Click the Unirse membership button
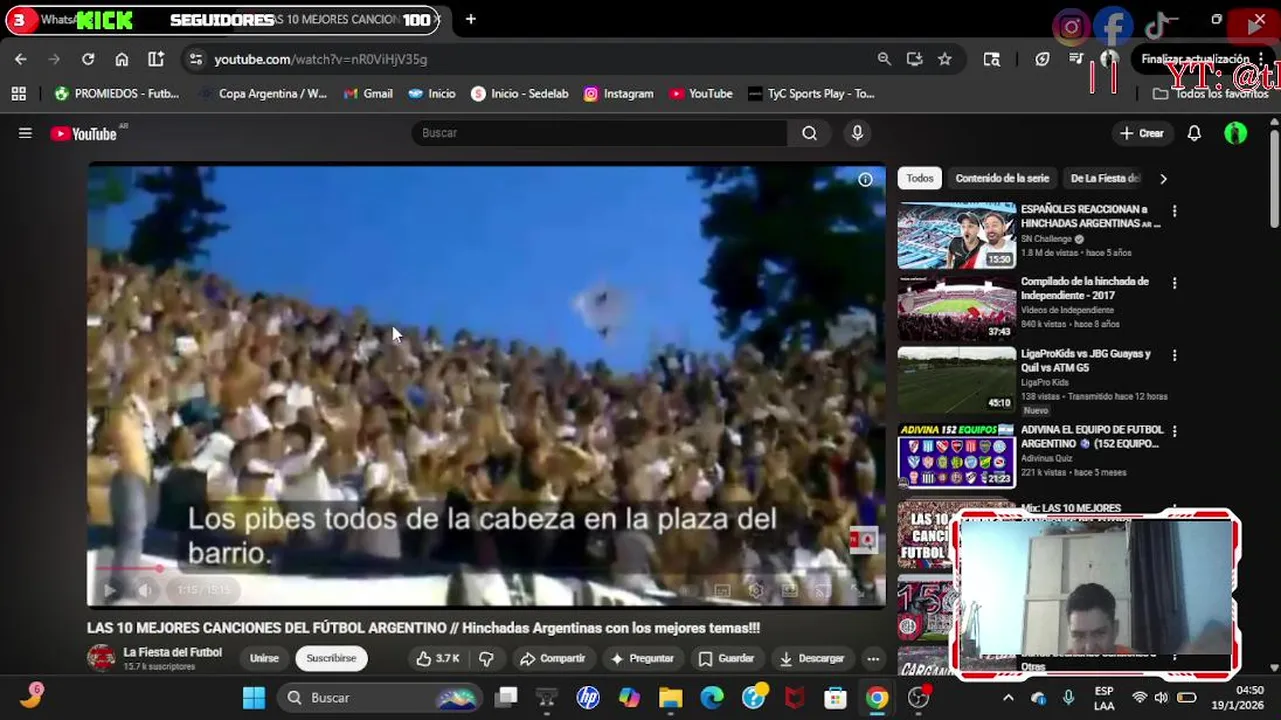This screenshot has width=1281, height=720. coord(264,658)
